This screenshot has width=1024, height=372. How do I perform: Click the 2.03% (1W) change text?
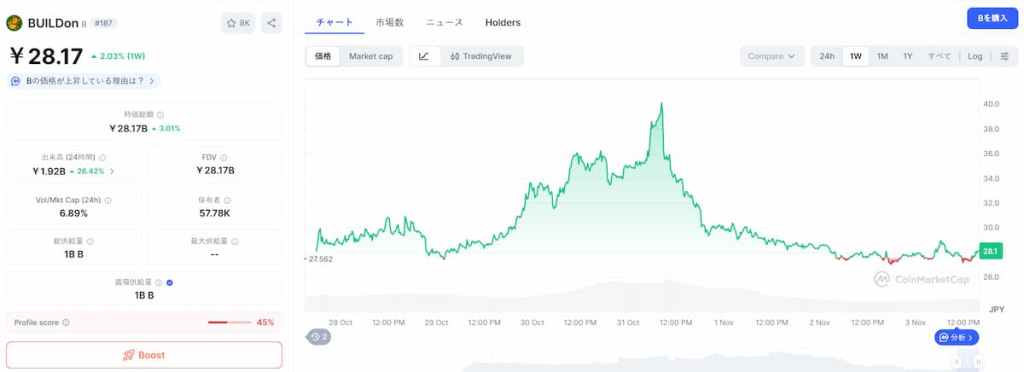coord(118,56)
